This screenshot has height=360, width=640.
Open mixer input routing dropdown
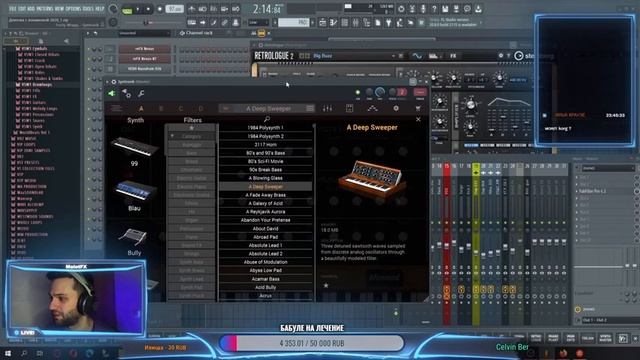pyautogui.click(x=608, y=168)
